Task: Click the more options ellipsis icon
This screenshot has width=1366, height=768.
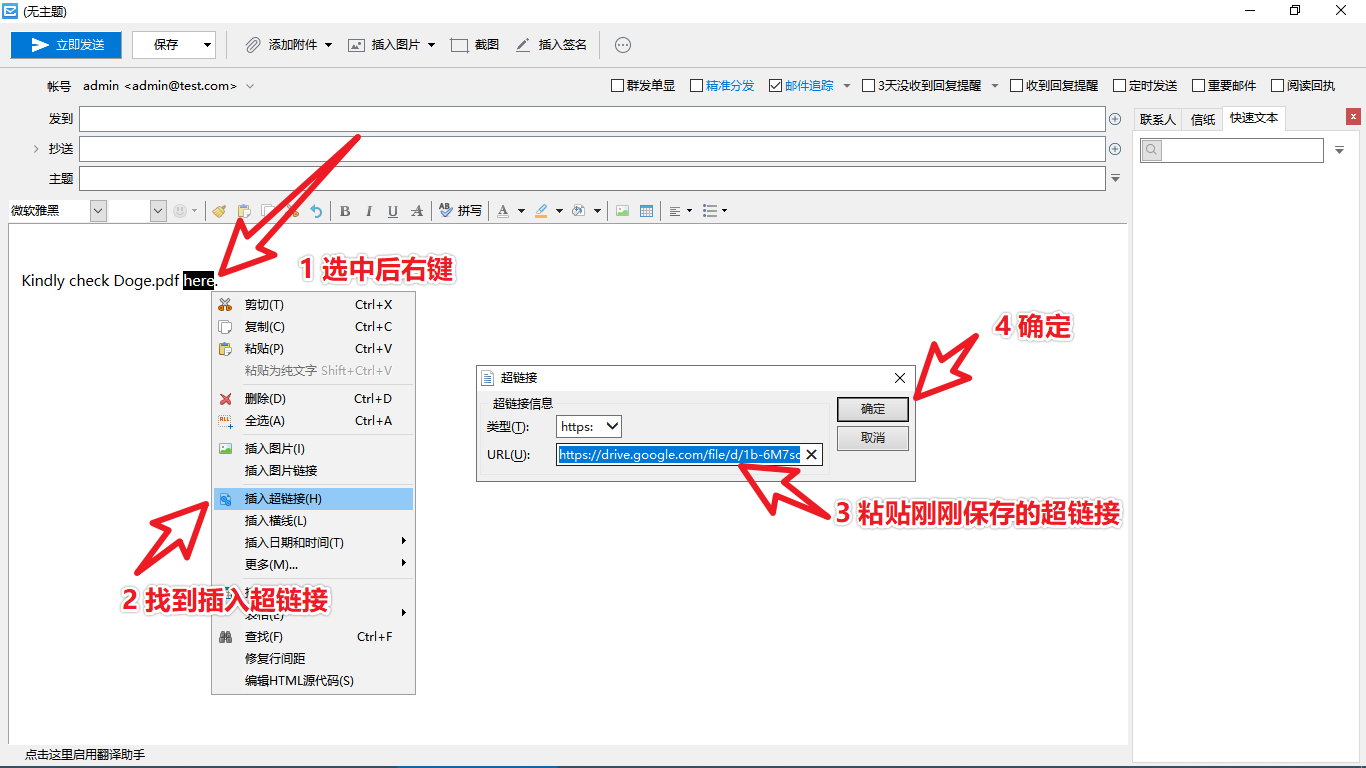Action: coord(623,45)
